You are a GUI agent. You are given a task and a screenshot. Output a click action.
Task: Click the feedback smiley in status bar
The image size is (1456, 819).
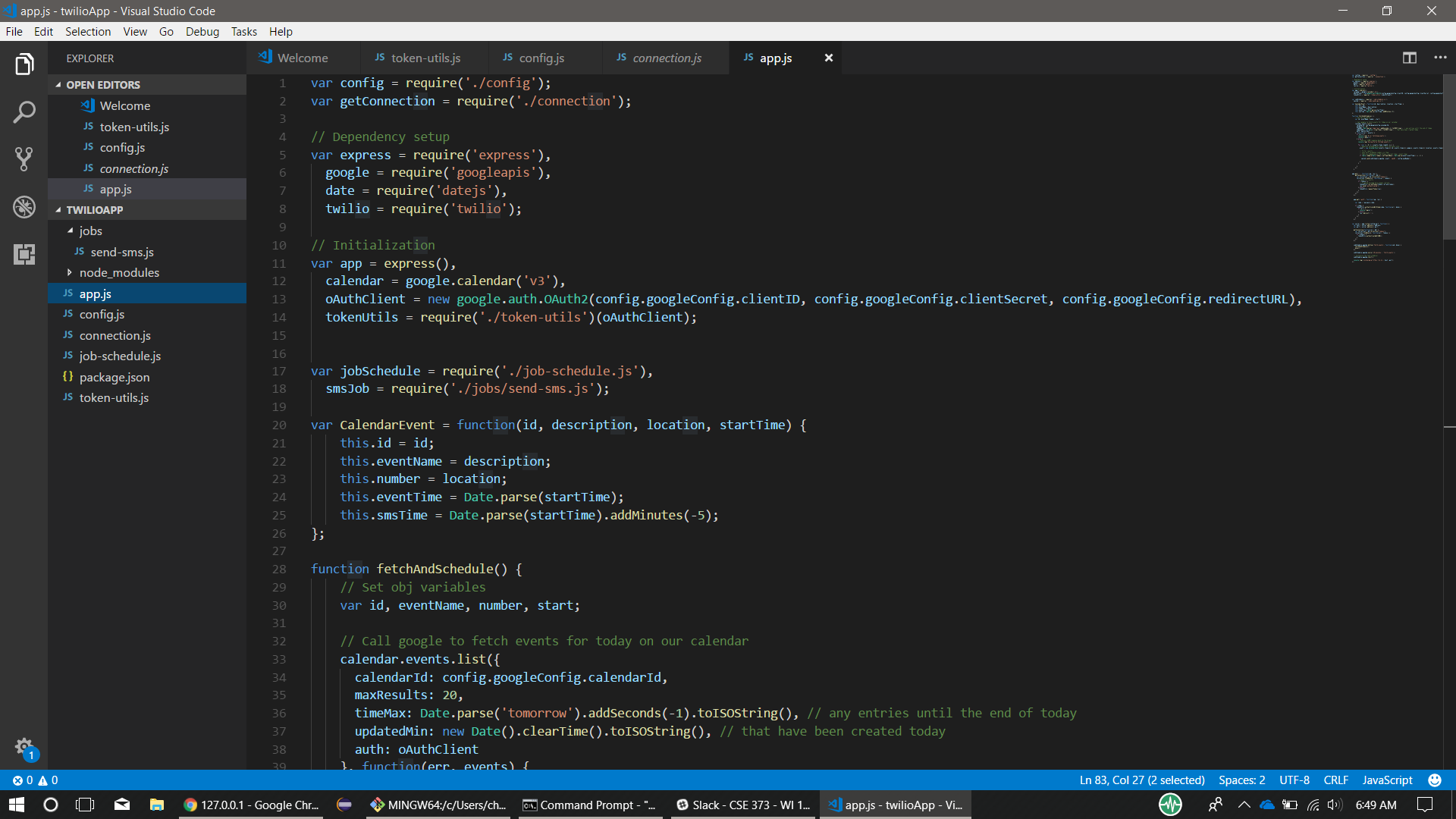(1434, 780)
